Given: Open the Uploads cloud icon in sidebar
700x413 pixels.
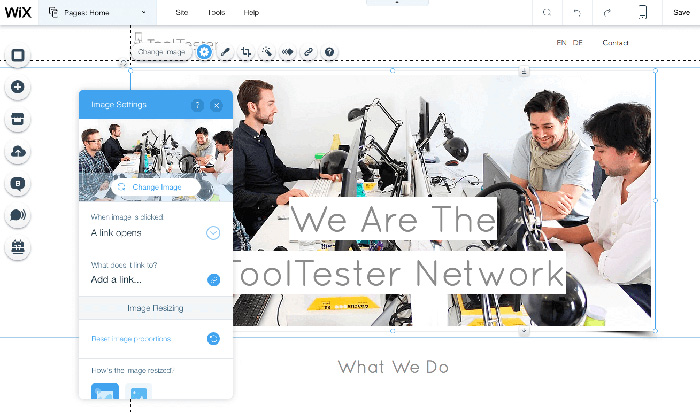Looking at the screenshot, I should pos(18,152).
